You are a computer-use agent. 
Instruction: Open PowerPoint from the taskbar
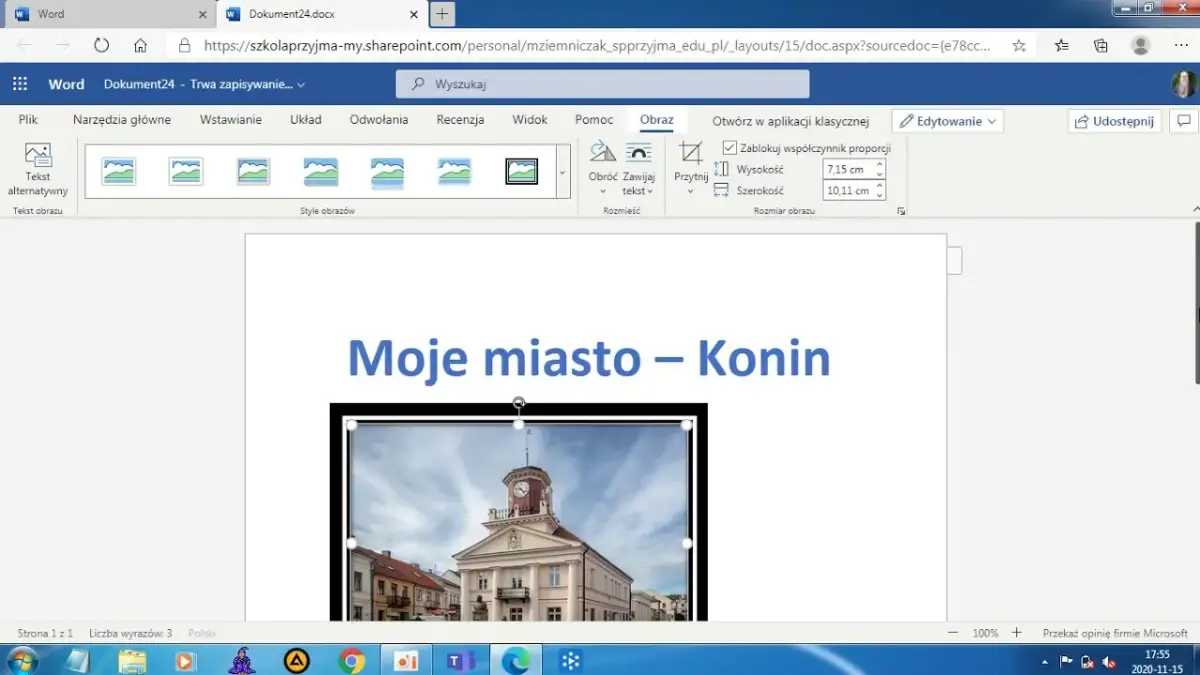pos(406,659)
